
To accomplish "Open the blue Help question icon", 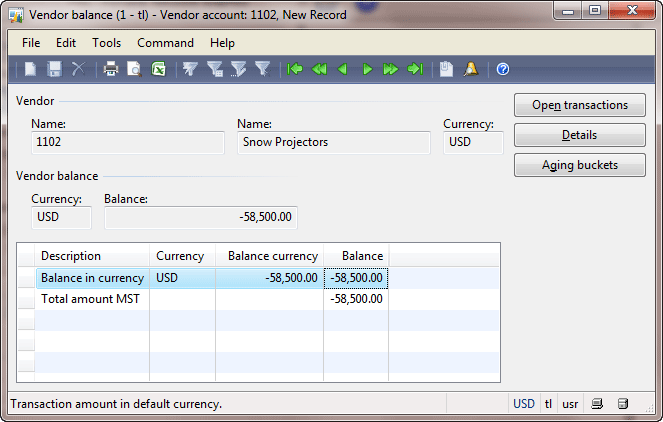I will [503, 69].
